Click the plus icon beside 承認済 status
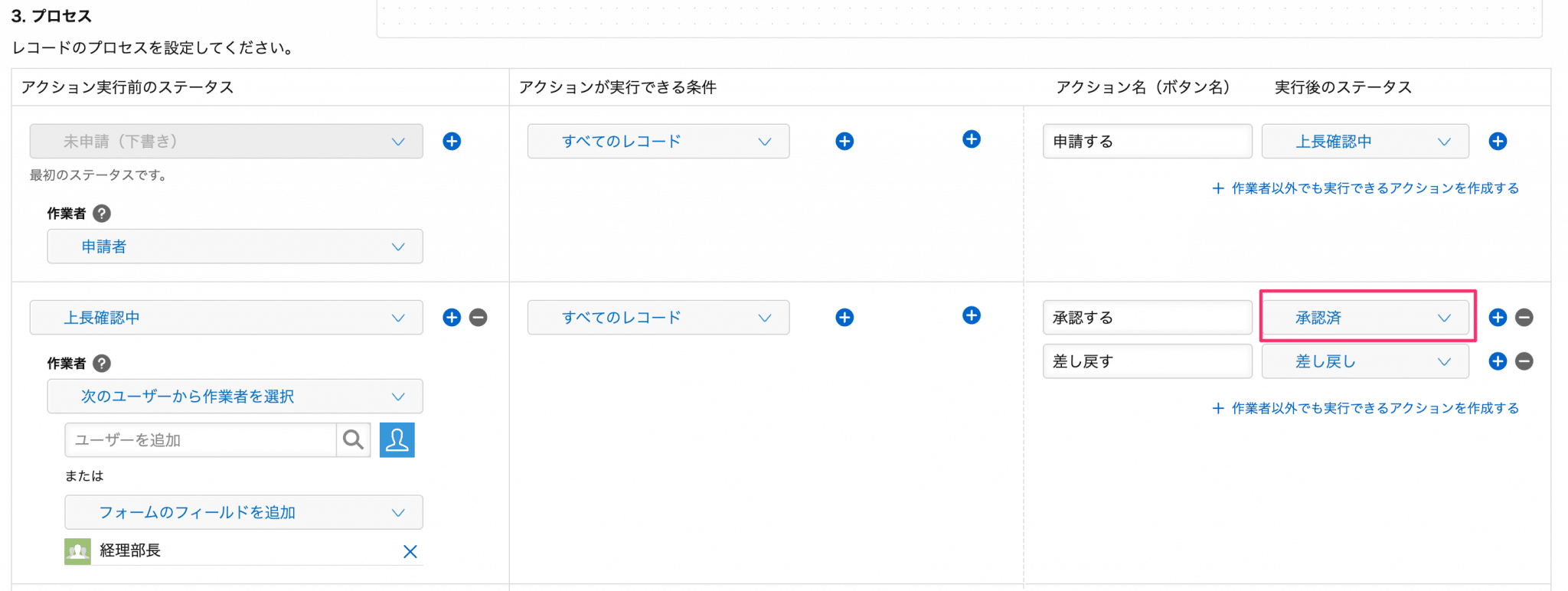 tap(1498, 317)
